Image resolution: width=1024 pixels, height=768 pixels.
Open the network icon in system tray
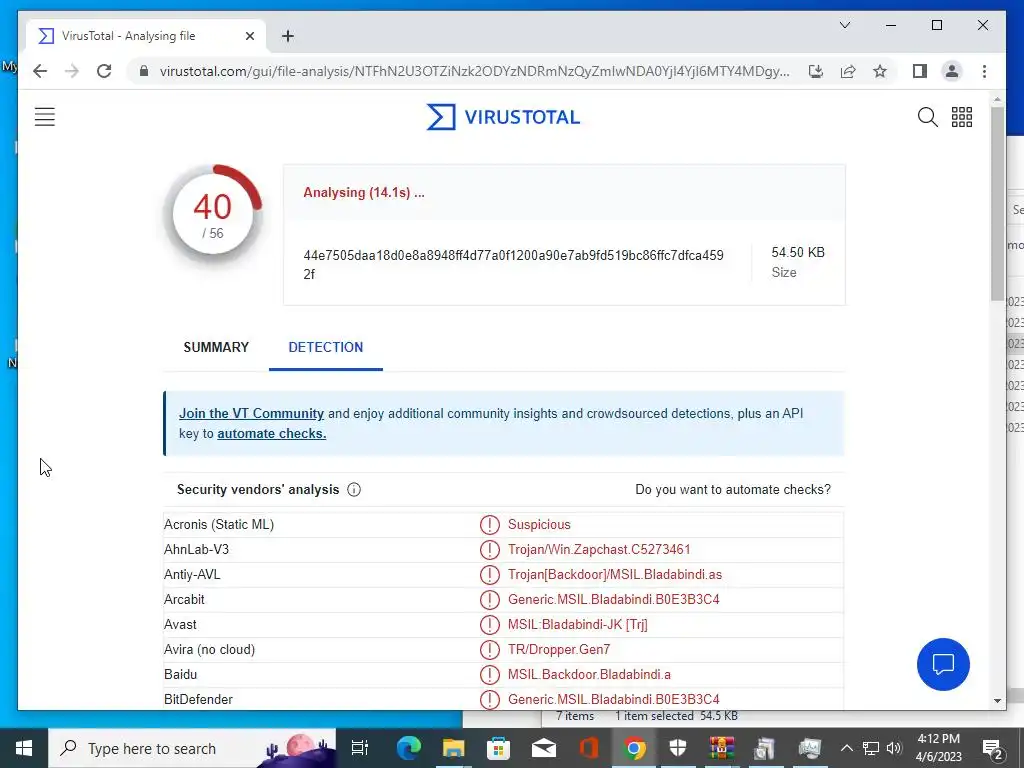[x=871, y=748]
